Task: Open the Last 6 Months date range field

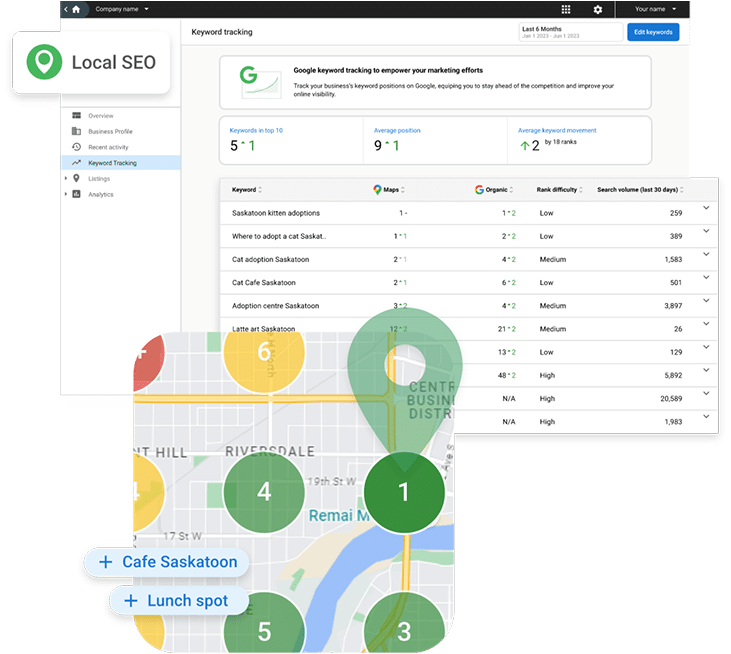Action: [x=570, y=32]
